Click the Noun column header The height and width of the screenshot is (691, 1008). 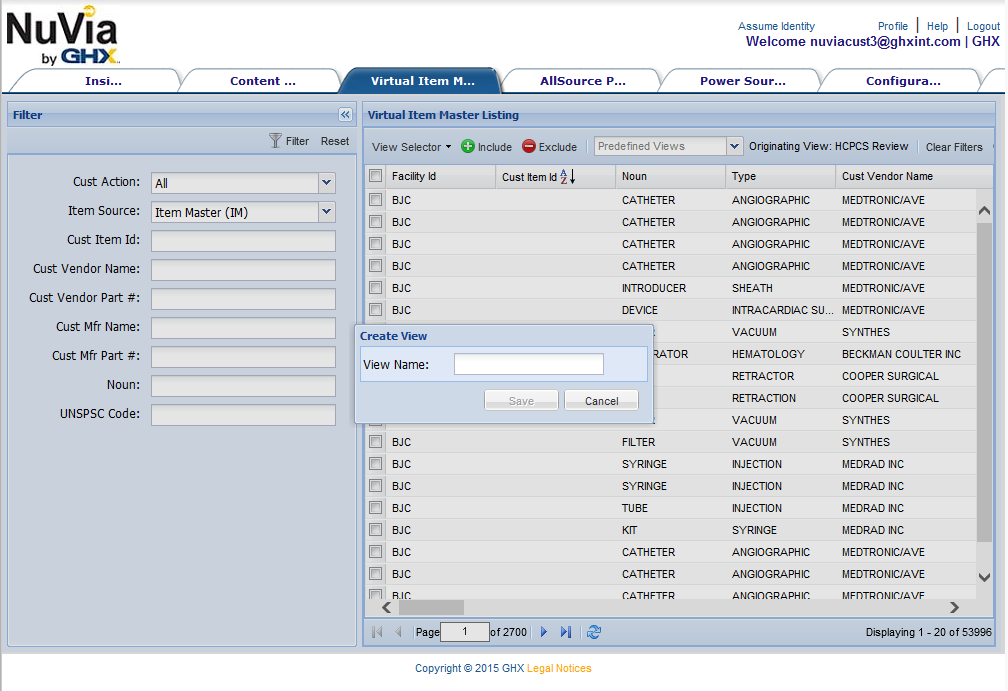[x=670, y=176]
